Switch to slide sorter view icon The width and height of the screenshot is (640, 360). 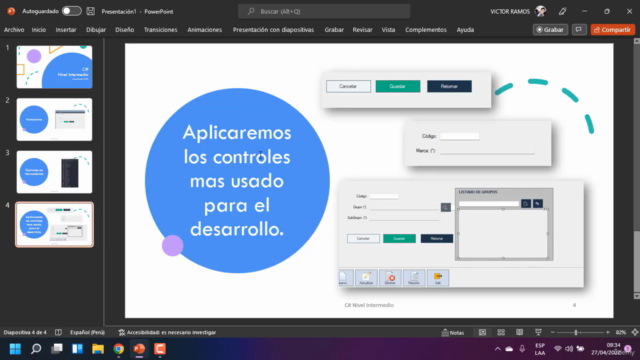click(501, 332)
